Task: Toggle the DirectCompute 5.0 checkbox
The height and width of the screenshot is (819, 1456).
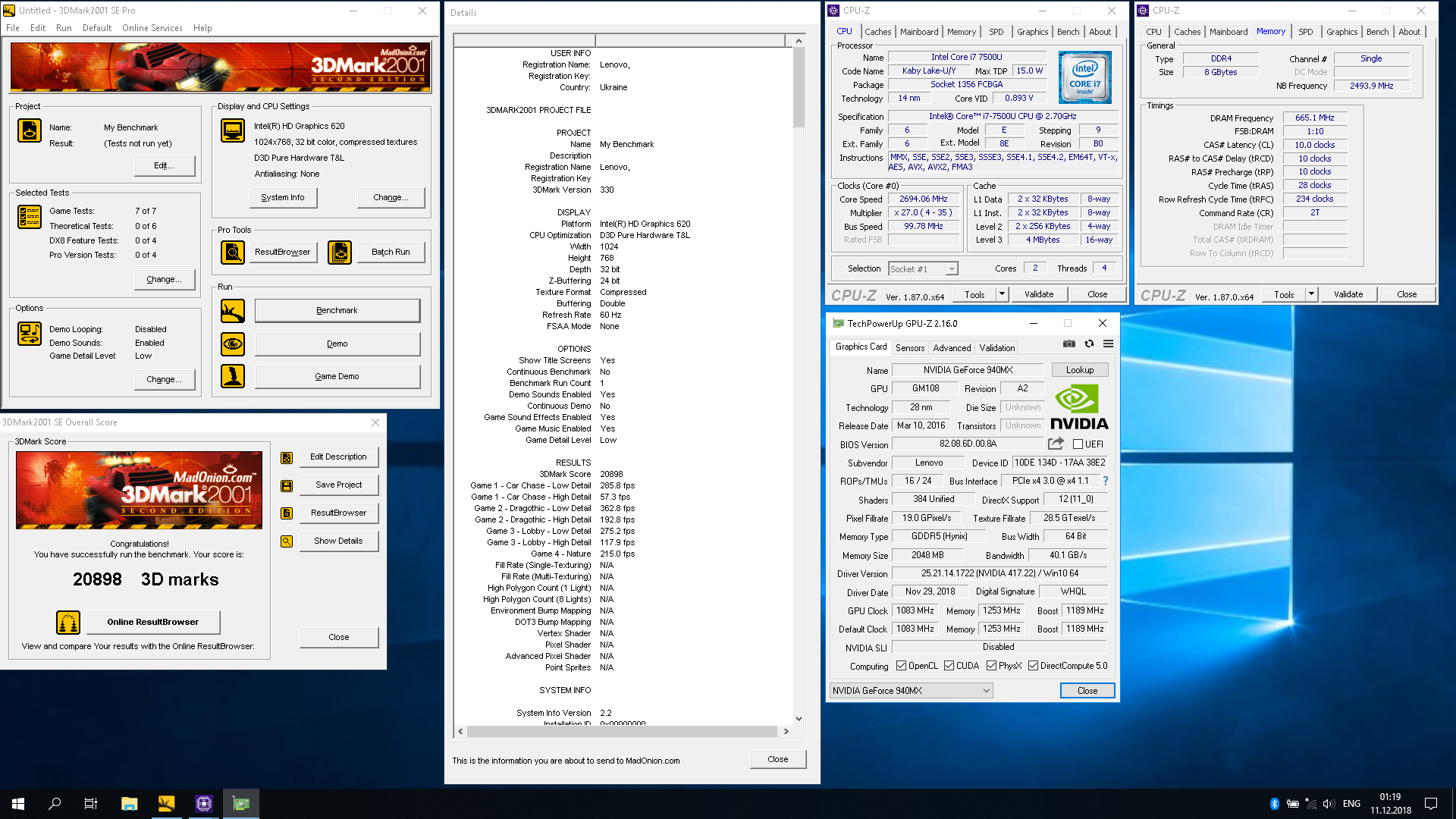Action: (x=1033, y=666)
